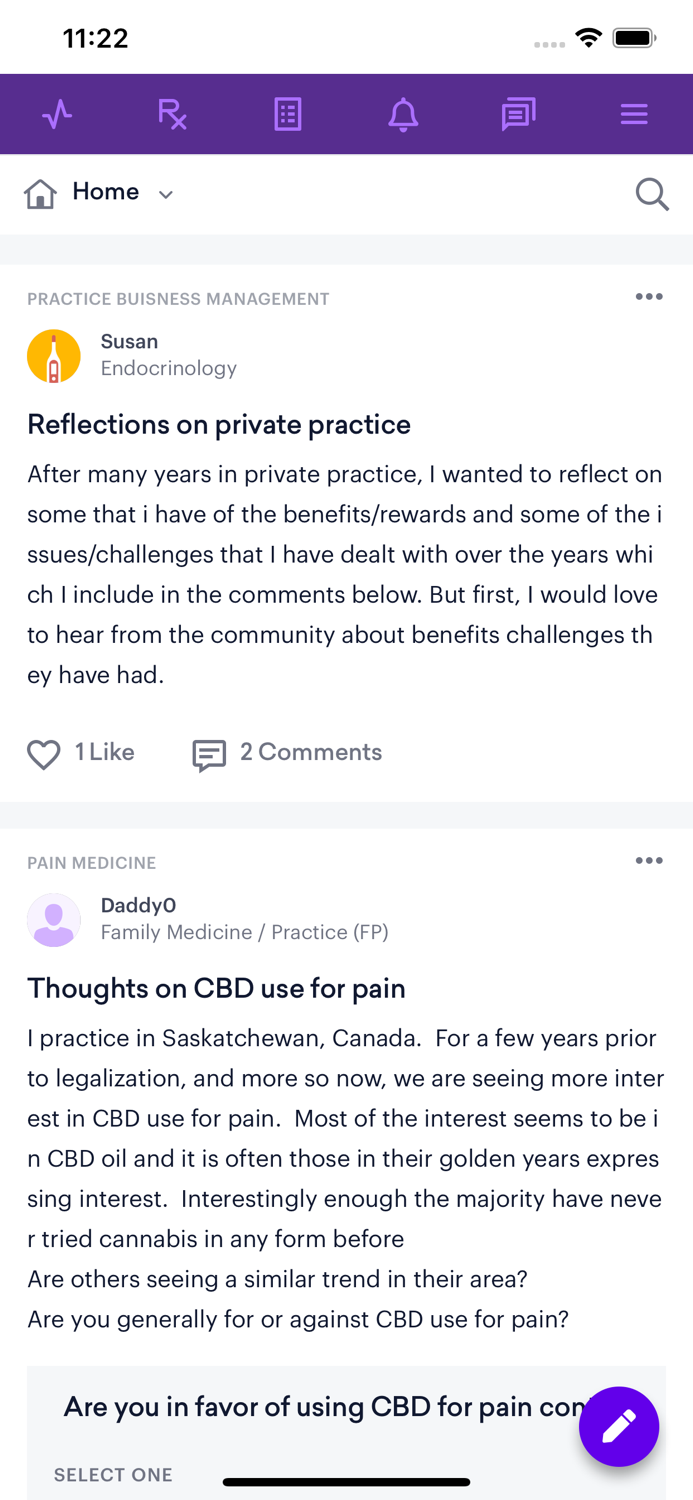This screenshot has width=693, height=1500.
Task: Open the post Reflections on private practice
Action: (218, 425)
